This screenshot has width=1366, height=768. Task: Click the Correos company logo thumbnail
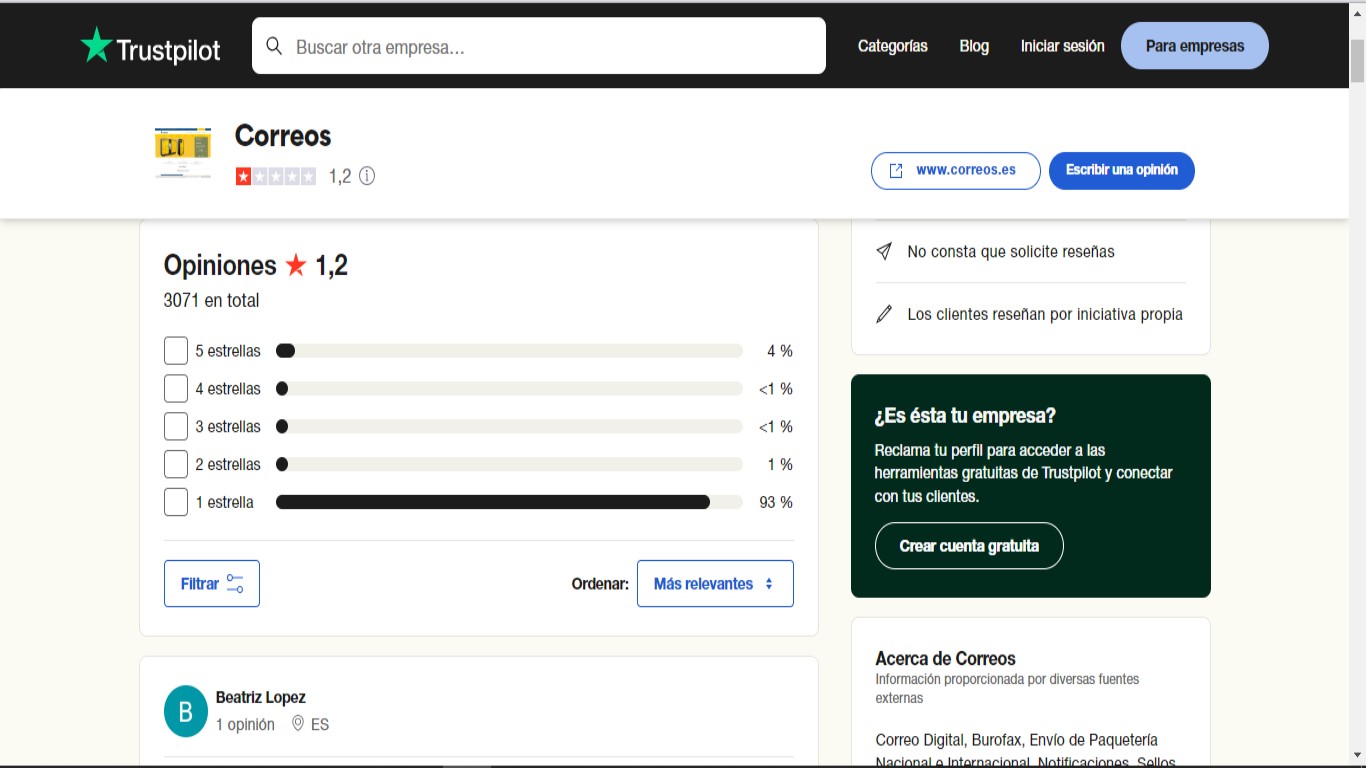point(183,153)
